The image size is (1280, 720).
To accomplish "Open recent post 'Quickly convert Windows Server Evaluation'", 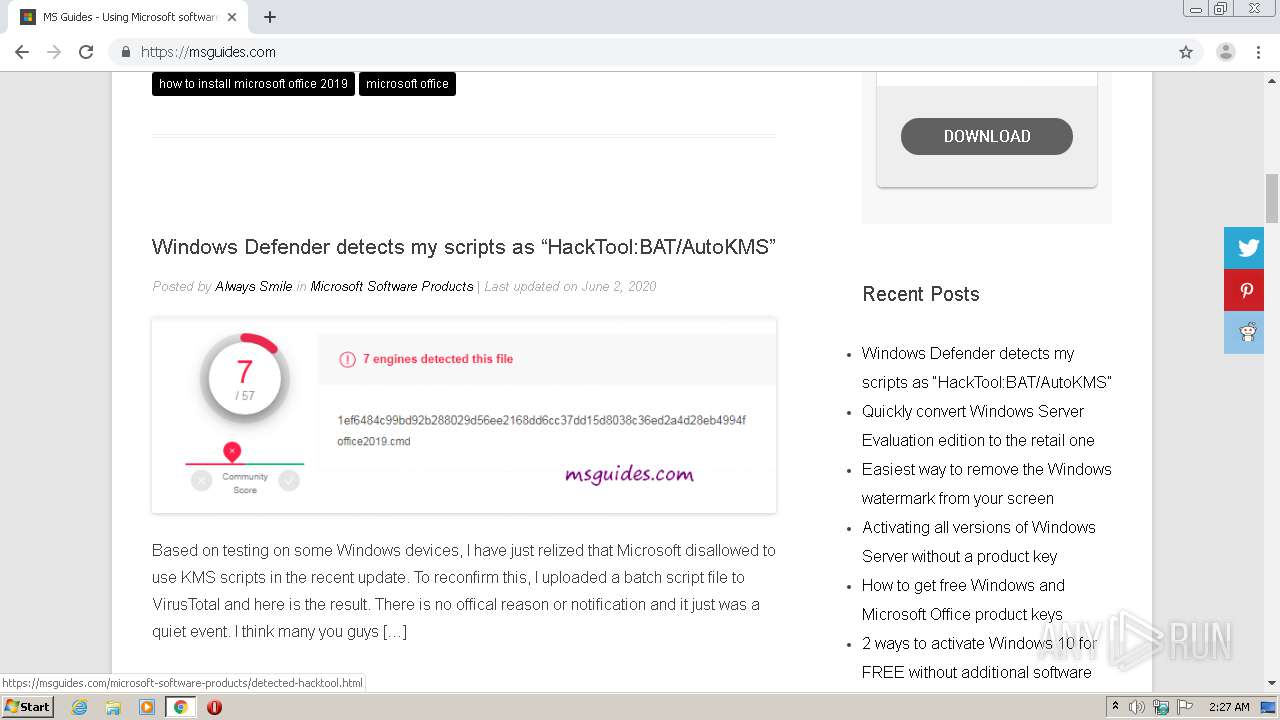I will [978, 426].
